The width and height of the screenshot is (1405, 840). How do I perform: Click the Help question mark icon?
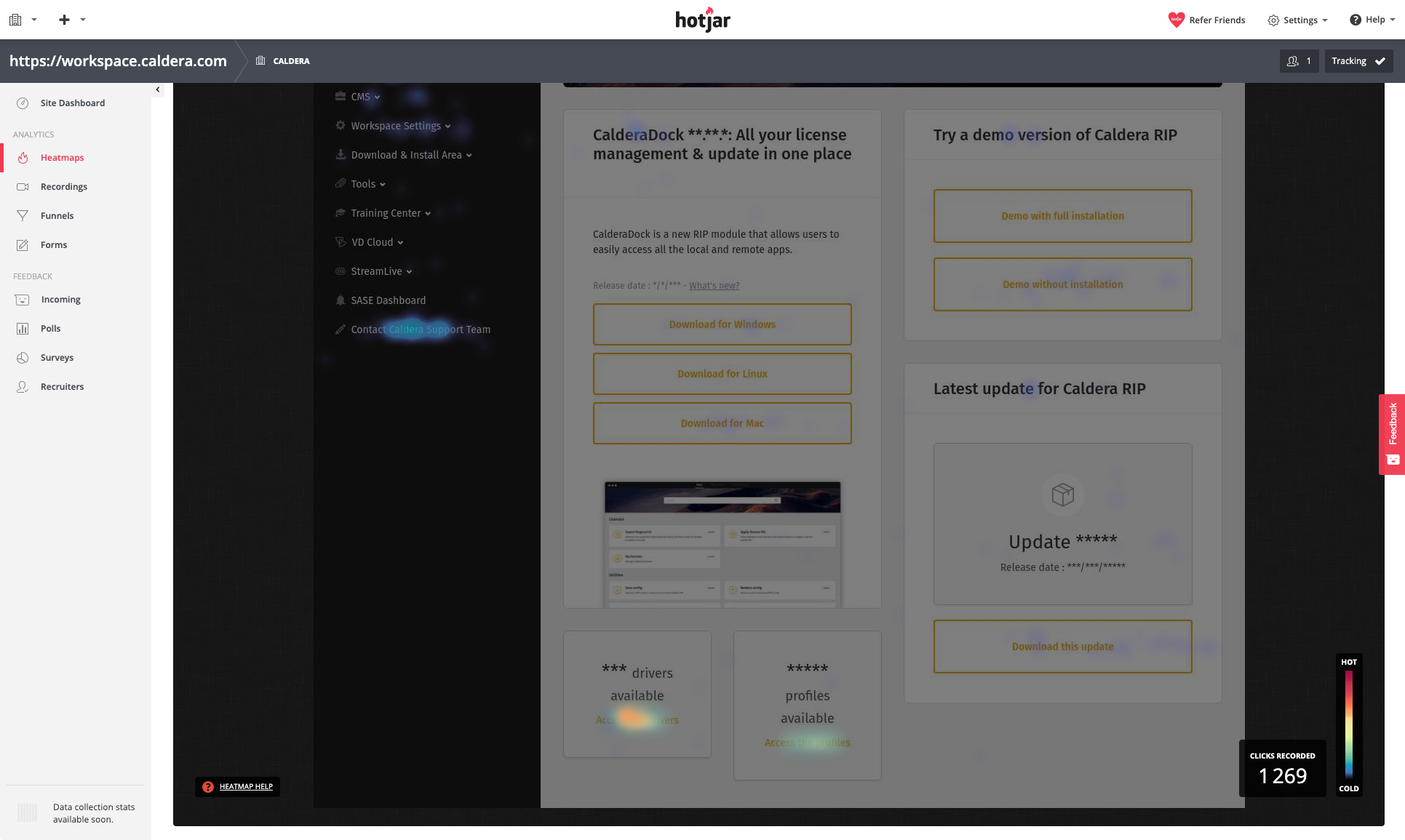click(x=1356, y=20)
